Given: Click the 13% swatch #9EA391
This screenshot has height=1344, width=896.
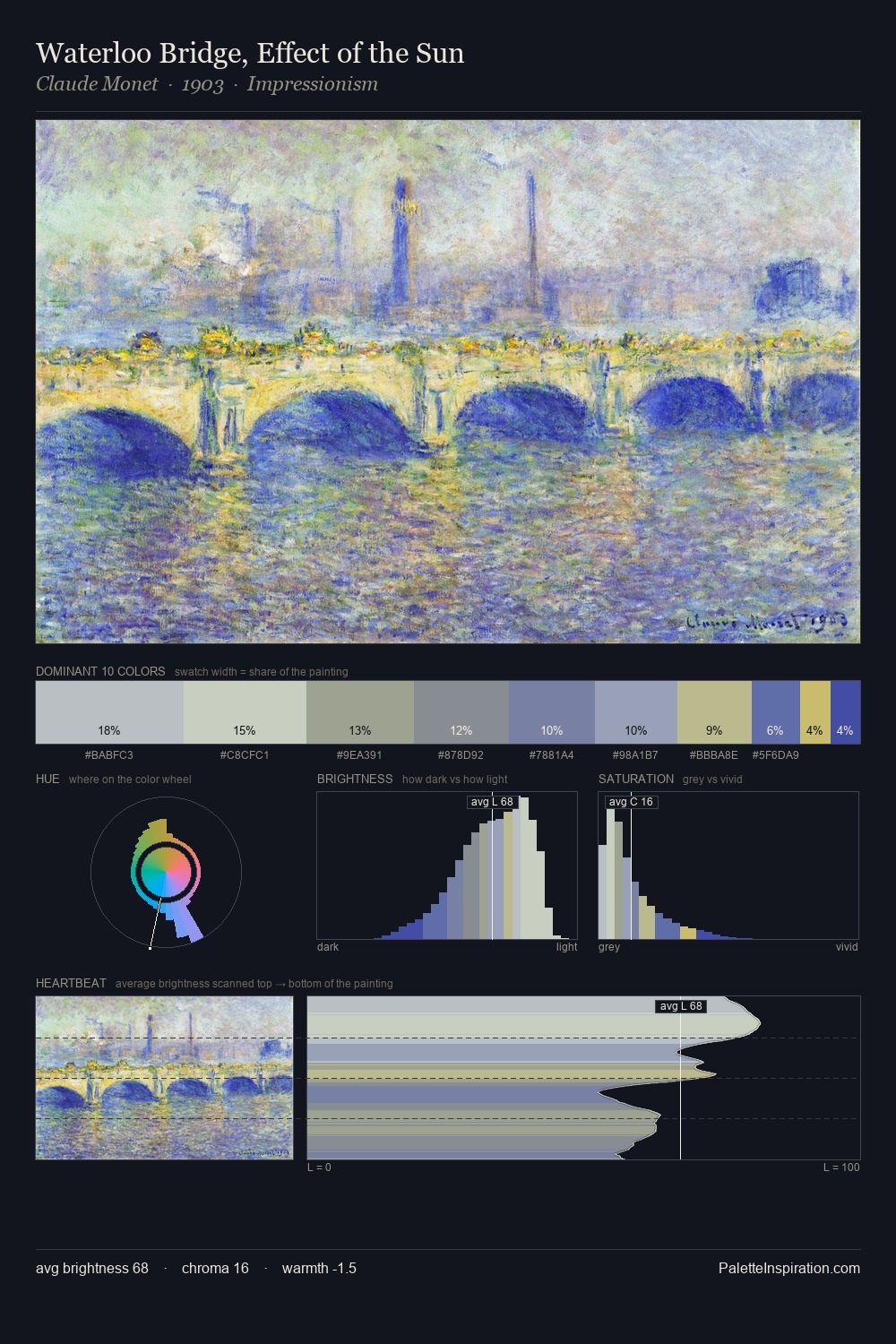Looking at the screenshot, I should [x=360, y=712].
